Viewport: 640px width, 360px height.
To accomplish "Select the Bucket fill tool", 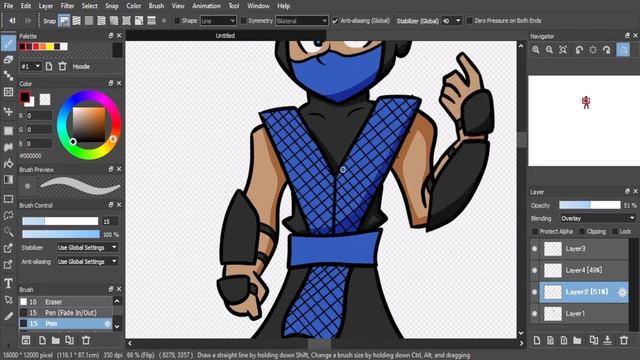I will pyautogui.click(x=8, y=163).
